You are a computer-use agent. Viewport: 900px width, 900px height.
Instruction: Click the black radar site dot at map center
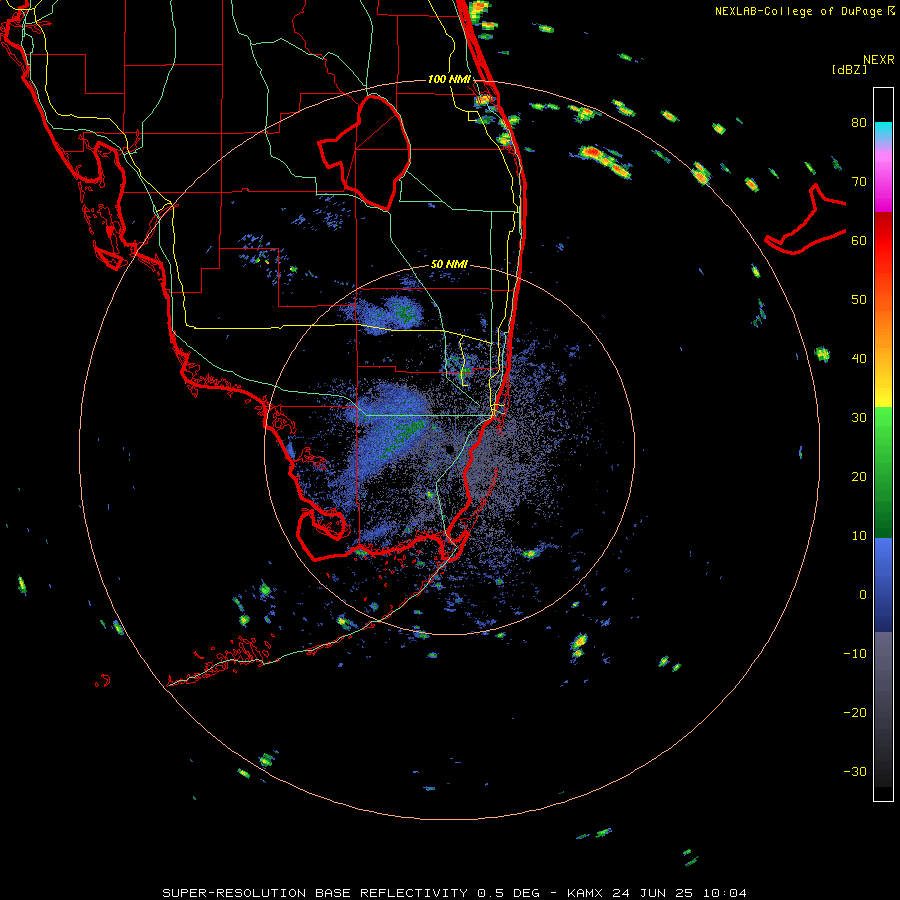pyautogui.click(x=449, y=449)
